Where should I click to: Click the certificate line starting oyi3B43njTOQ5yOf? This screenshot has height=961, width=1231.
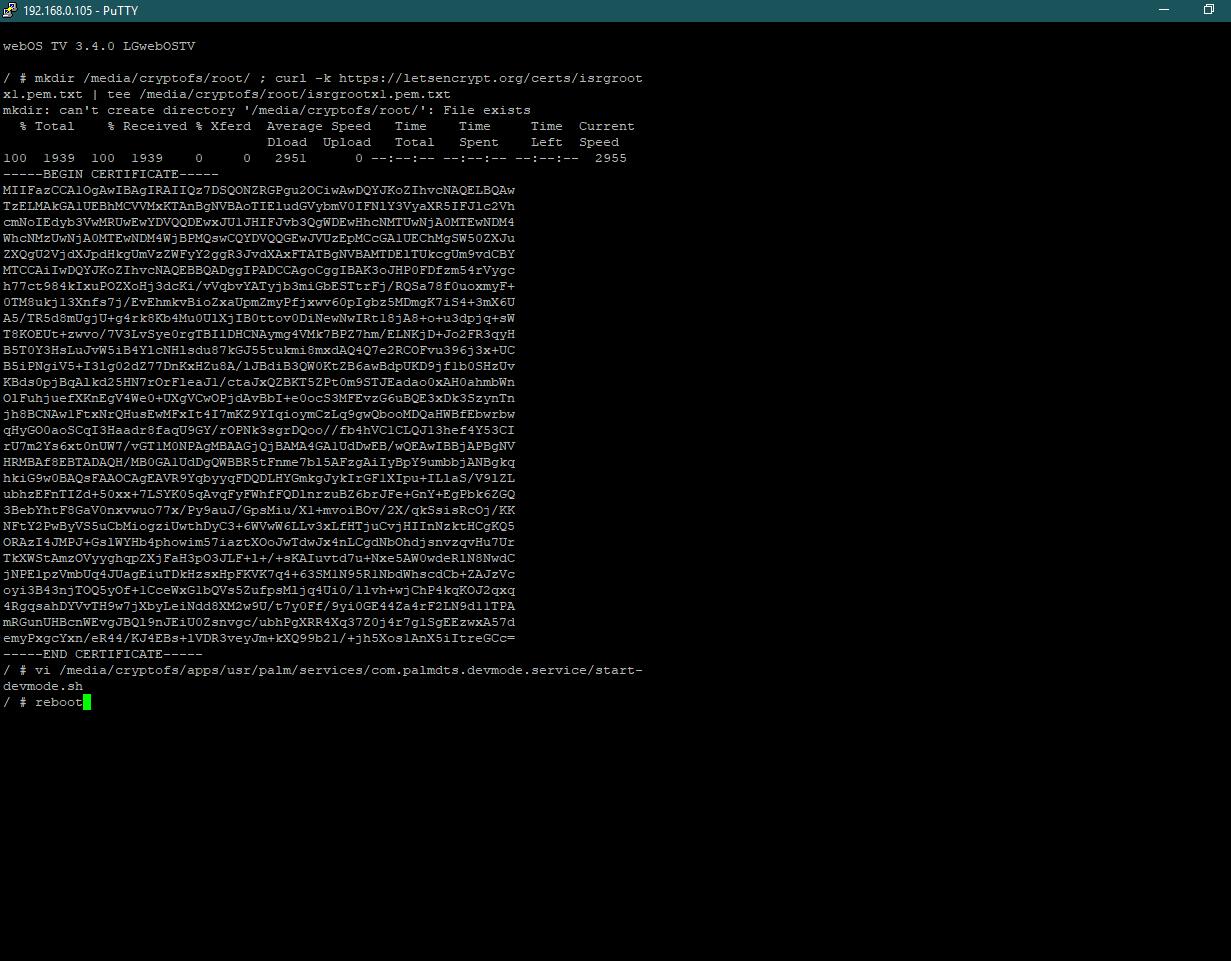259,590
